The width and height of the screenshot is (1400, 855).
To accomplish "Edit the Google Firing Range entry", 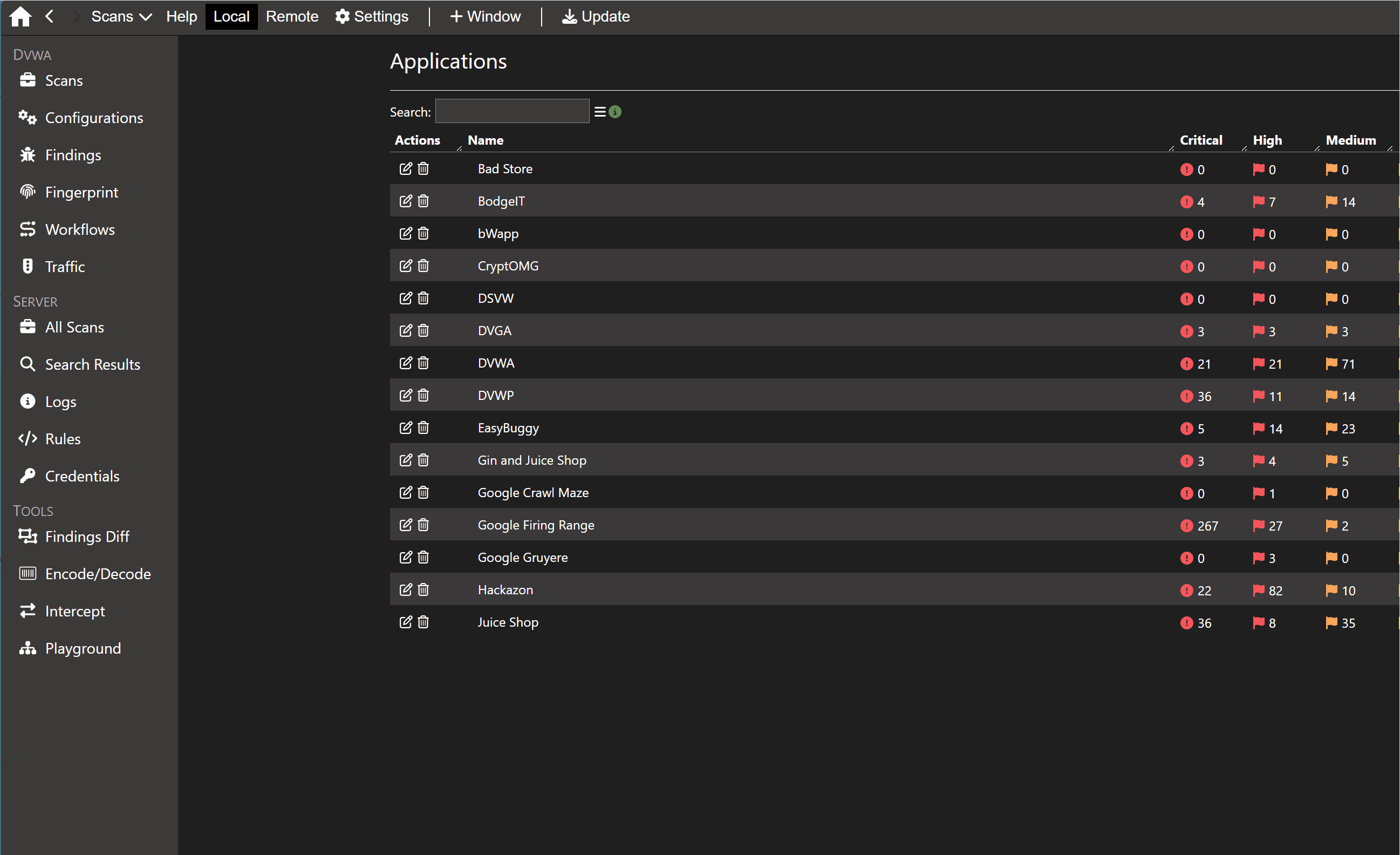I will 405,525.
